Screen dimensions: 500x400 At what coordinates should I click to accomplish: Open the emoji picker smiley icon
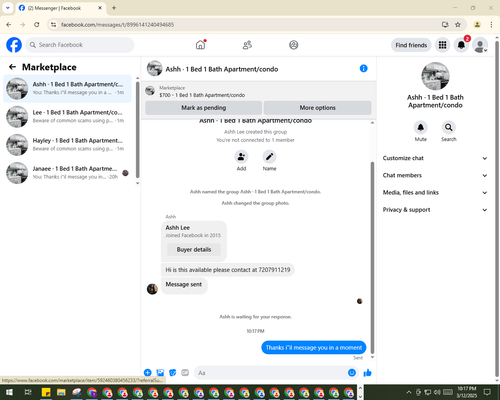(352, 373)
